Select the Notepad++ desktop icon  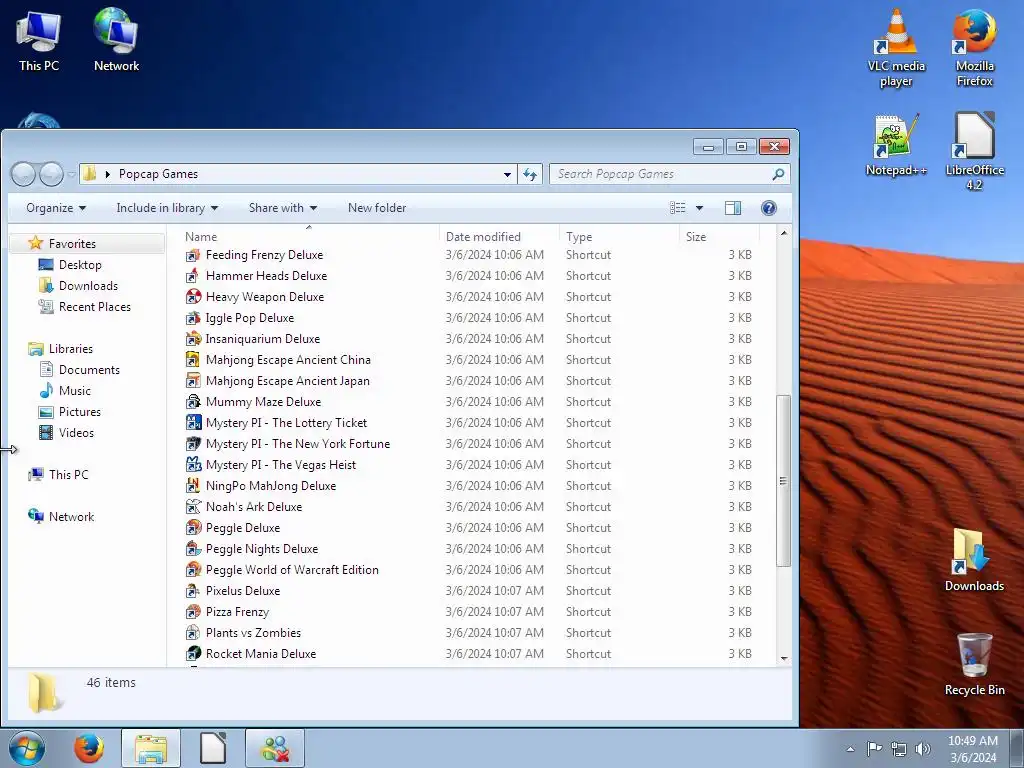pos(895,145)
